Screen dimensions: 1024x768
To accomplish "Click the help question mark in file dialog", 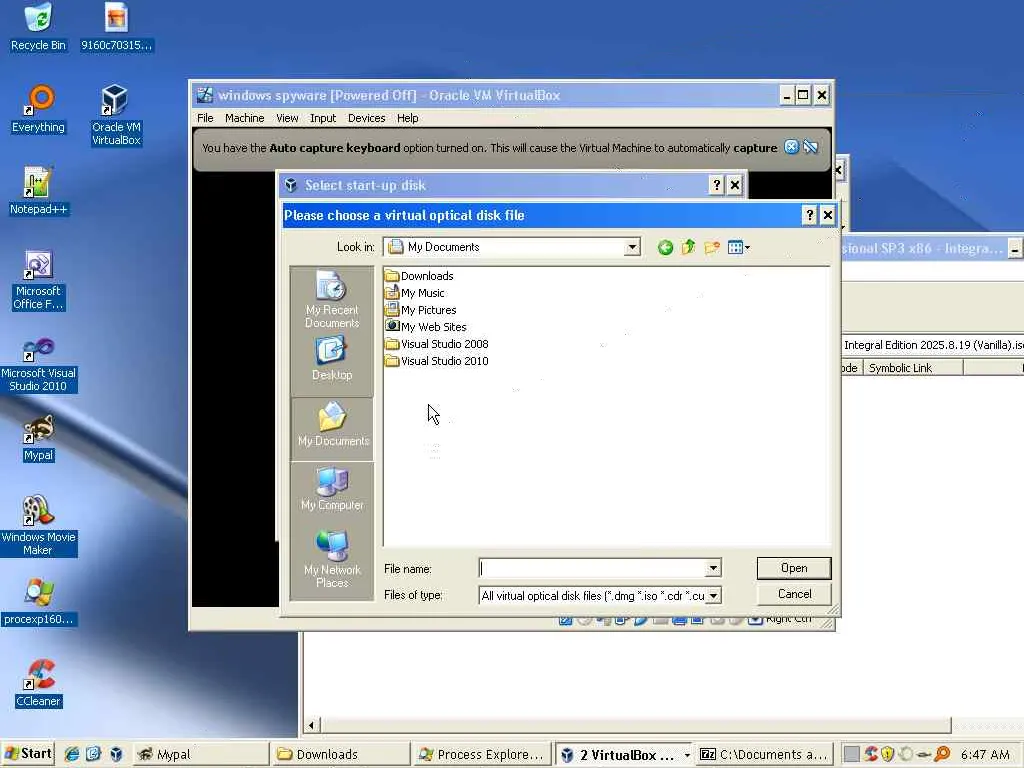I will 809,215.
